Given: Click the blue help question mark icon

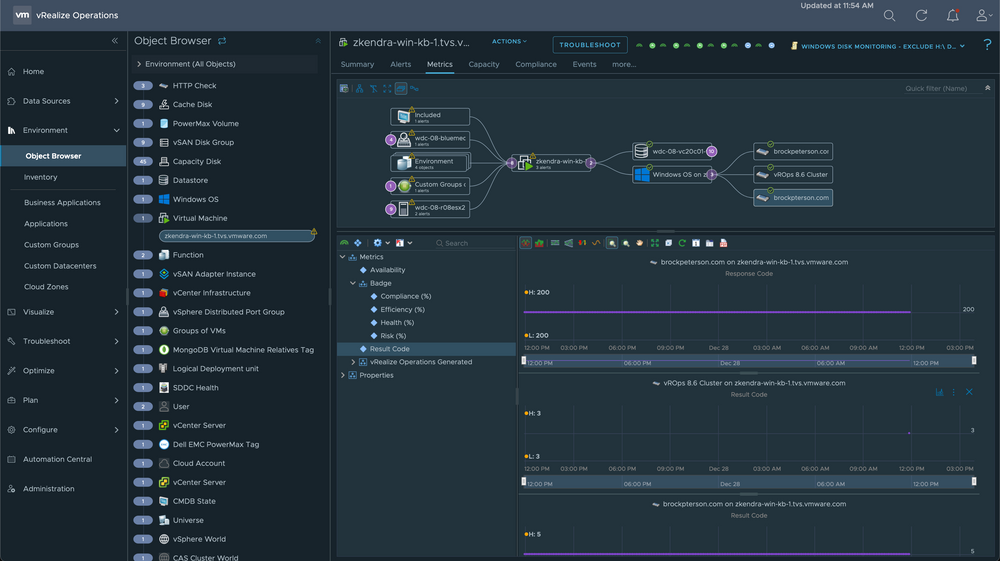Looking at the screenshot, I should click(x=988, y=44).
